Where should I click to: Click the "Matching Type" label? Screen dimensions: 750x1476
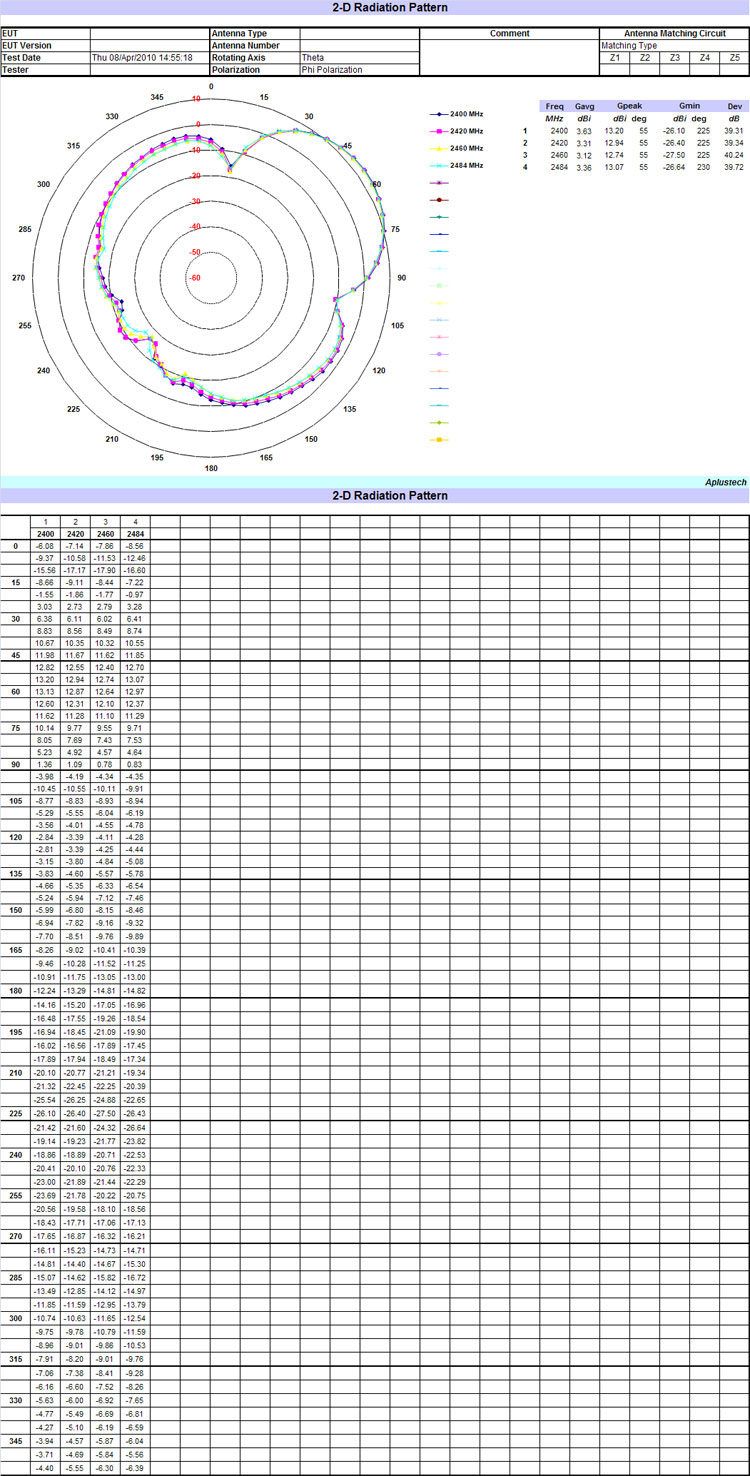629,45
